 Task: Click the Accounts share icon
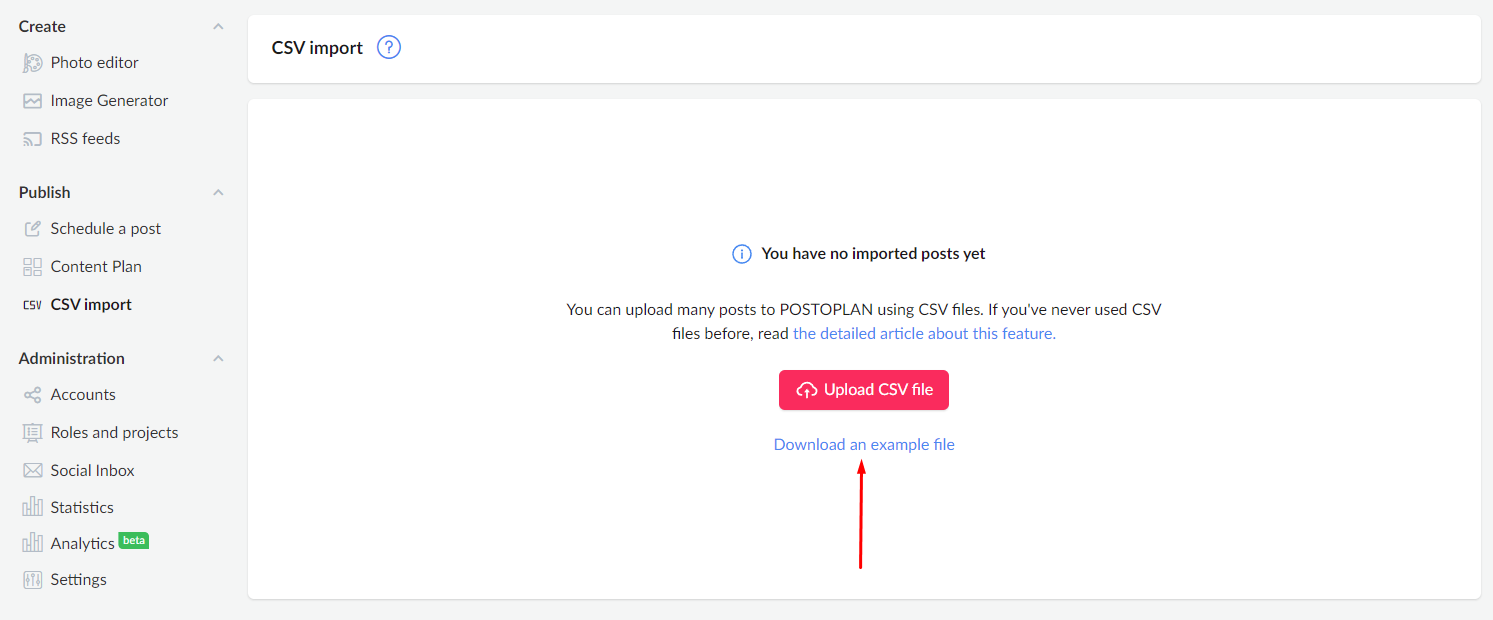click(33, 395)
